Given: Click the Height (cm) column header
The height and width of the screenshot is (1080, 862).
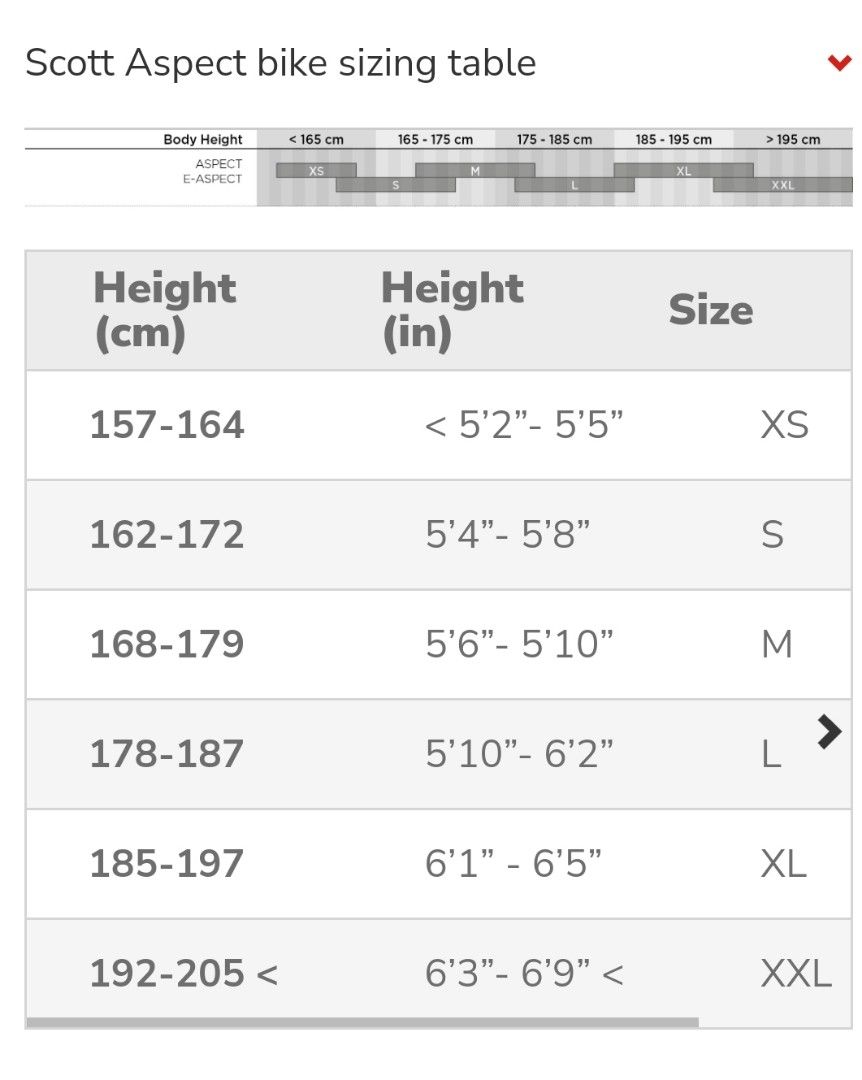Looking at the screenshot, I should point(165,311).
